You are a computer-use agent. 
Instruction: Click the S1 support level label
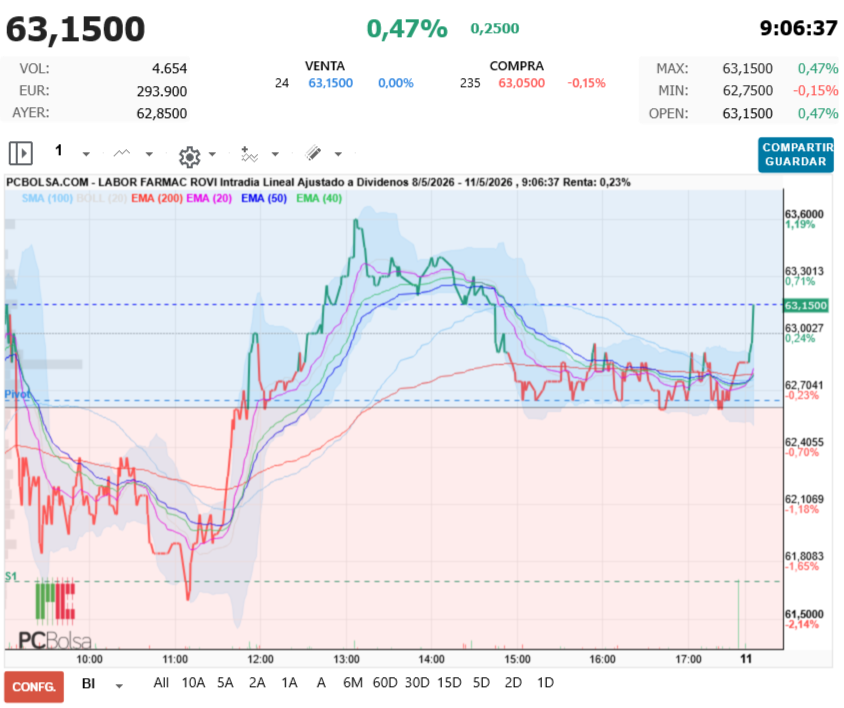click(11, 577)
